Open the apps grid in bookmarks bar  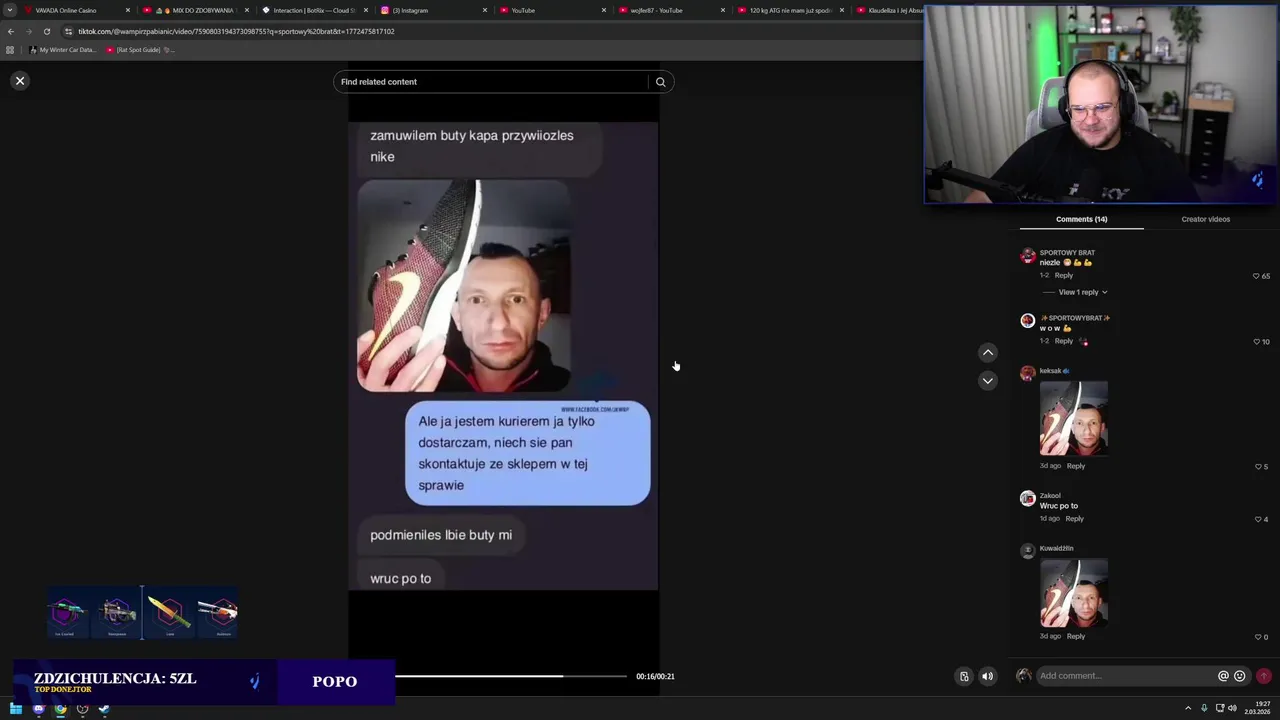[x=10, y=50]
